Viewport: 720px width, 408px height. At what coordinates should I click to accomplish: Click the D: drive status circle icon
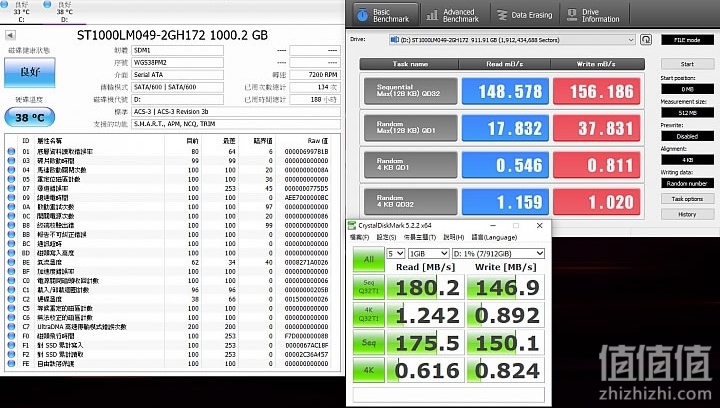pos(47,4)
